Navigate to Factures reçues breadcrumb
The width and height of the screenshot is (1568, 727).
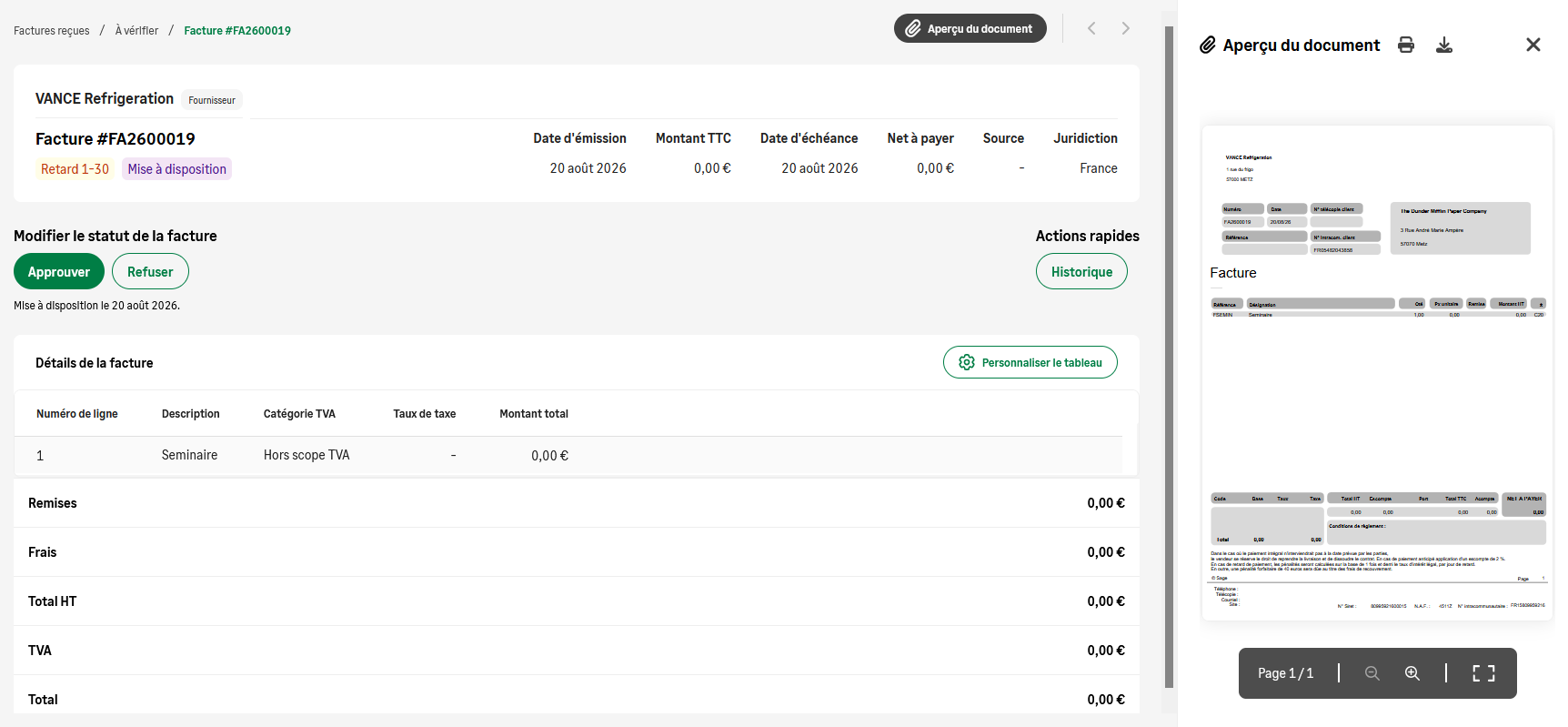[x=52, y=30]
